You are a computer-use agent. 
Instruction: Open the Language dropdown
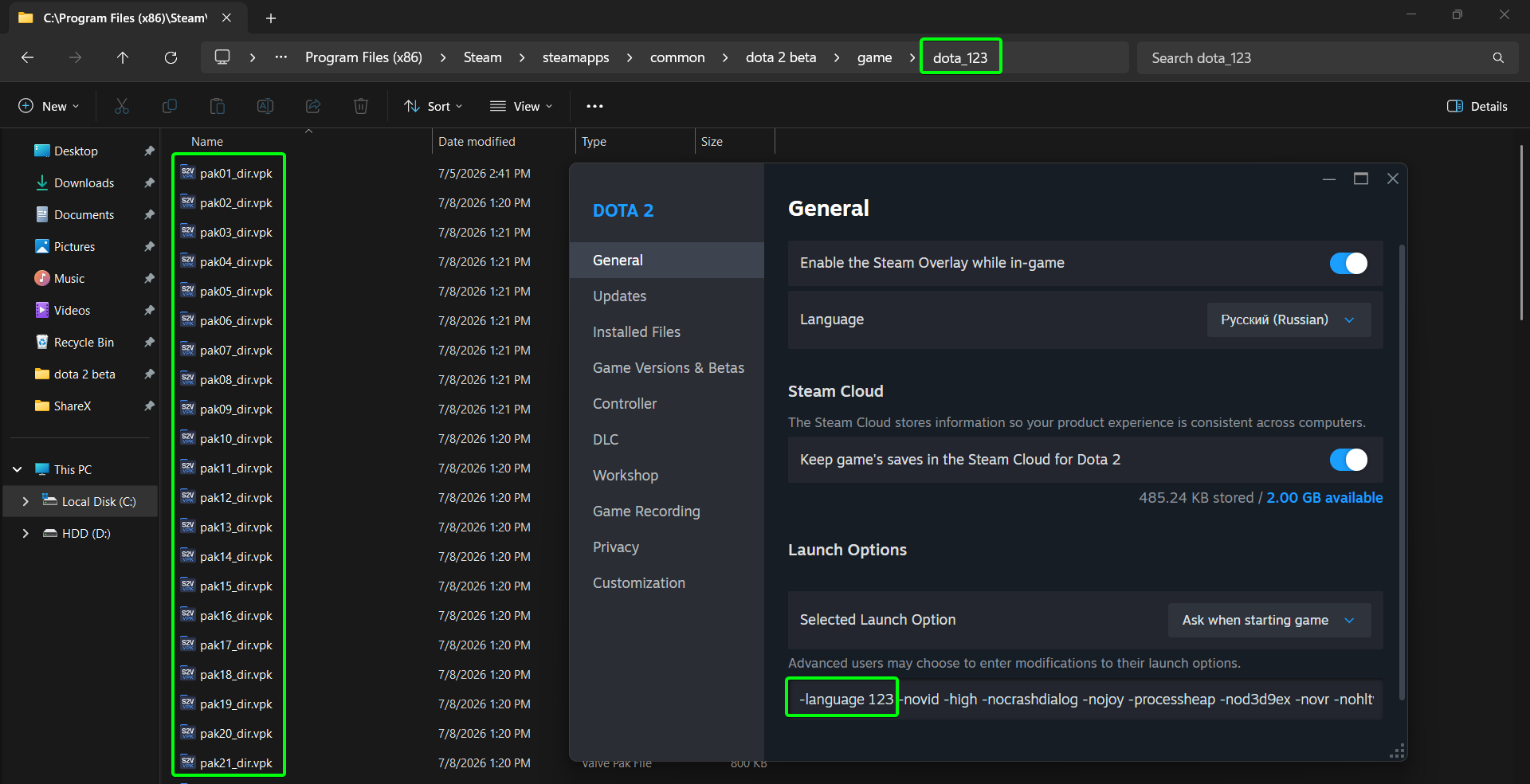(x=1289, y=319)
